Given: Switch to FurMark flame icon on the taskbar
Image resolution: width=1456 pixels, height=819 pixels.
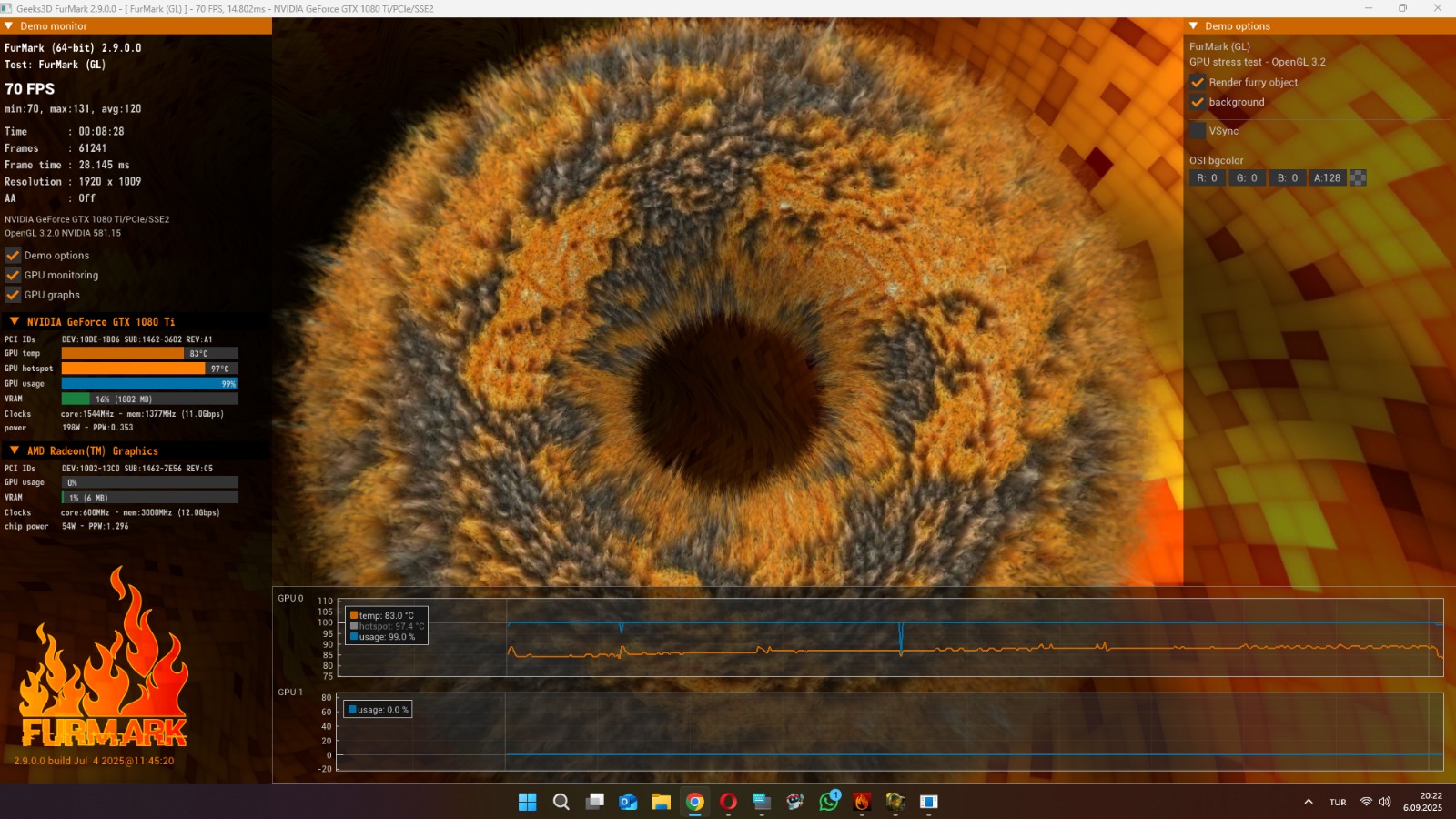Looking at the screenshot, I should click(x=862, y=802).
